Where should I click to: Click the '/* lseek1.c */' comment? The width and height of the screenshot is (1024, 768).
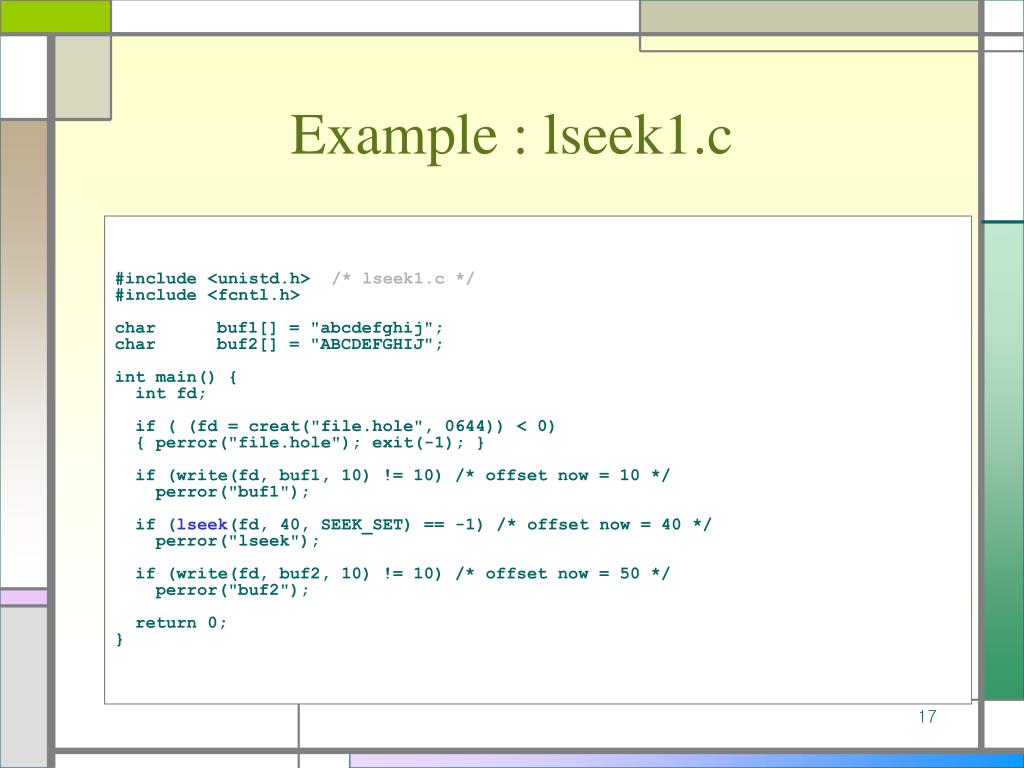pos(403,279)
